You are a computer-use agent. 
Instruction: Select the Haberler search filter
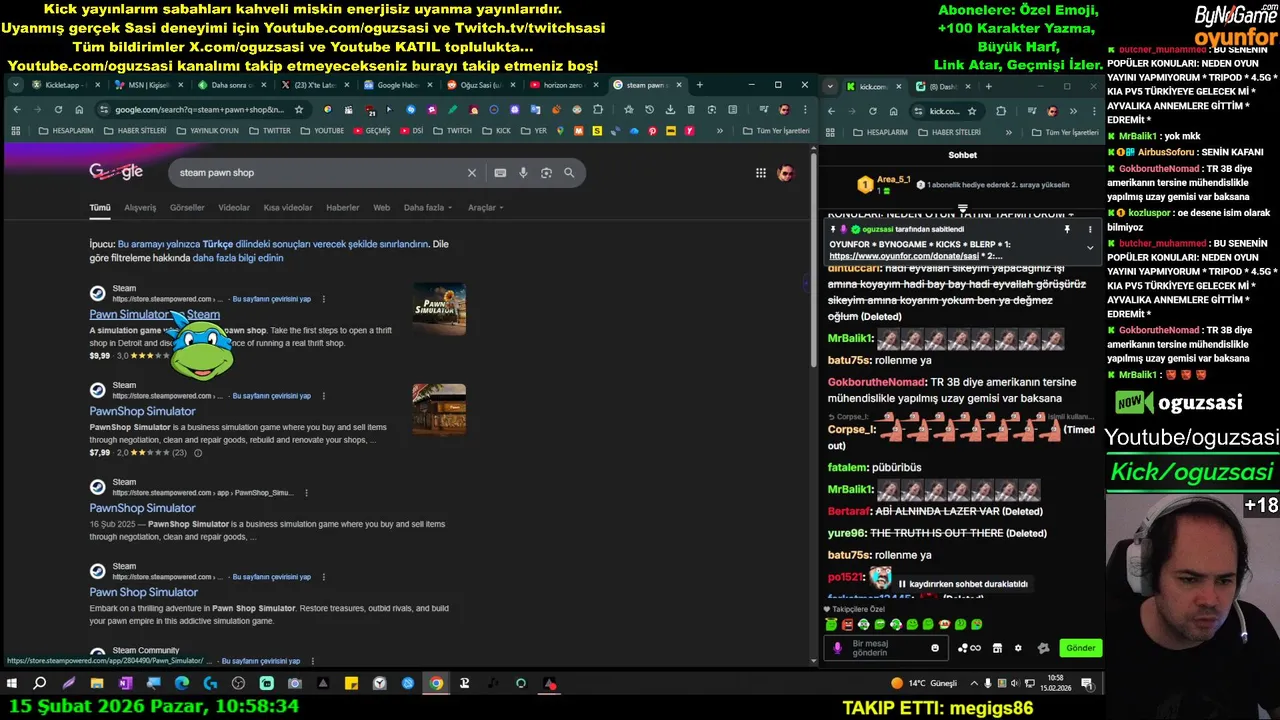[x=342, y=208]
